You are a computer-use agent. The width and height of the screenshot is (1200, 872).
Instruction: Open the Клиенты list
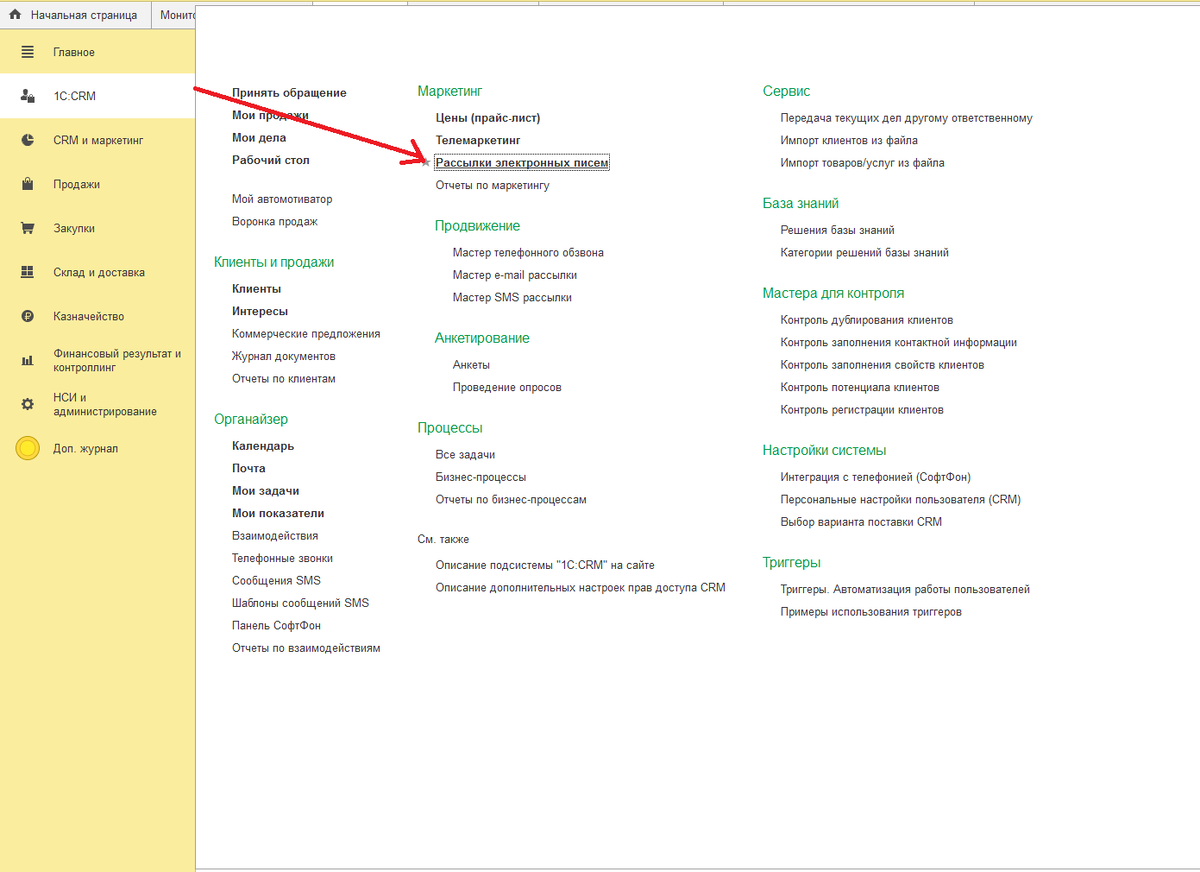(257, 289)
